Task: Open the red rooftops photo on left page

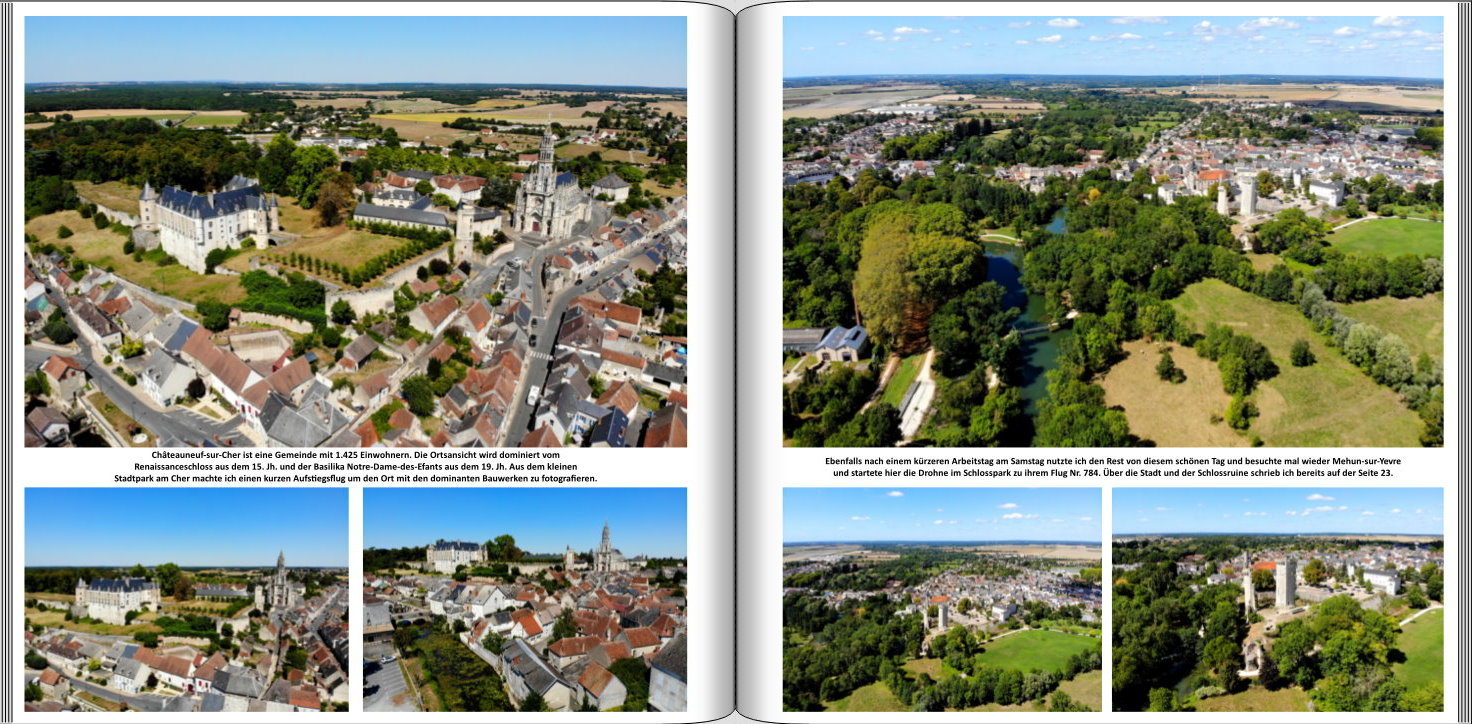Action: 524,599
